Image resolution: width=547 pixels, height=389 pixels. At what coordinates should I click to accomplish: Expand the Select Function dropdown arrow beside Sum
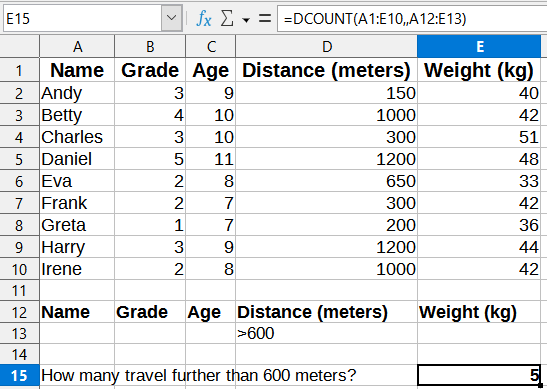tap(246, 20)
